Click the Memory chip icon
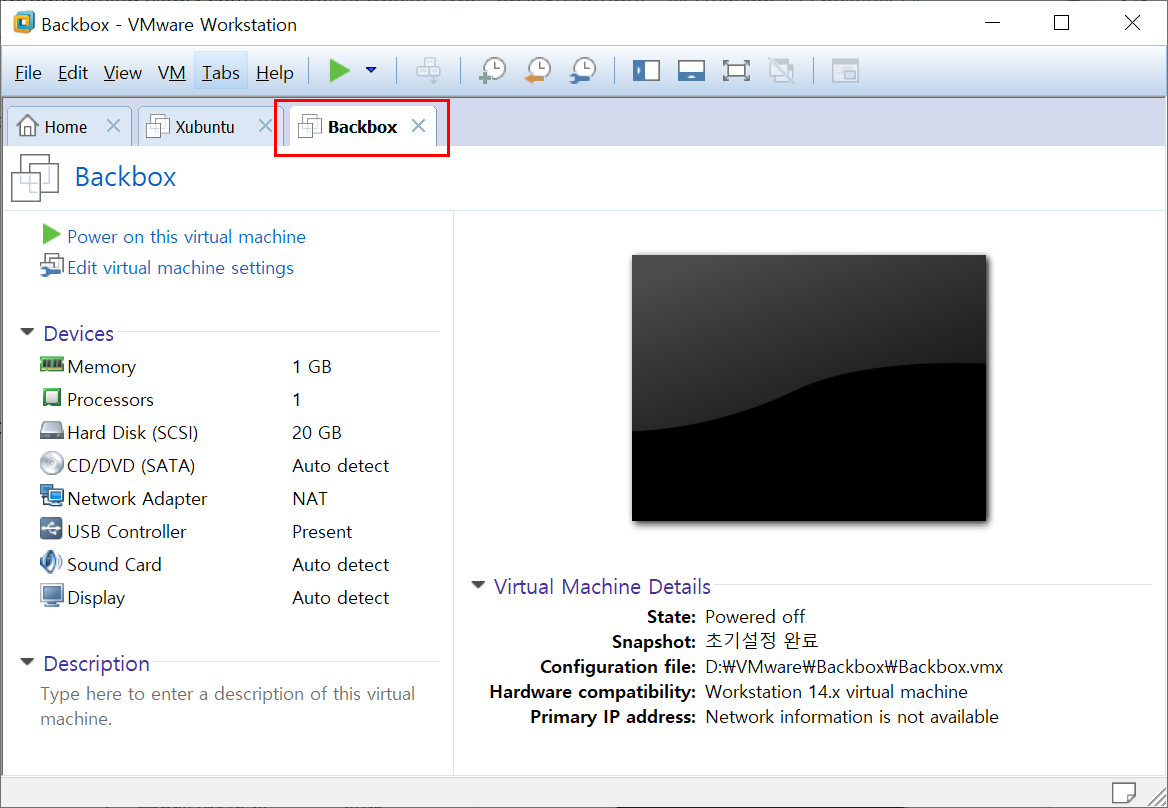The width and height of the screenshot is (1168, 808). click(x=51, y=364)
